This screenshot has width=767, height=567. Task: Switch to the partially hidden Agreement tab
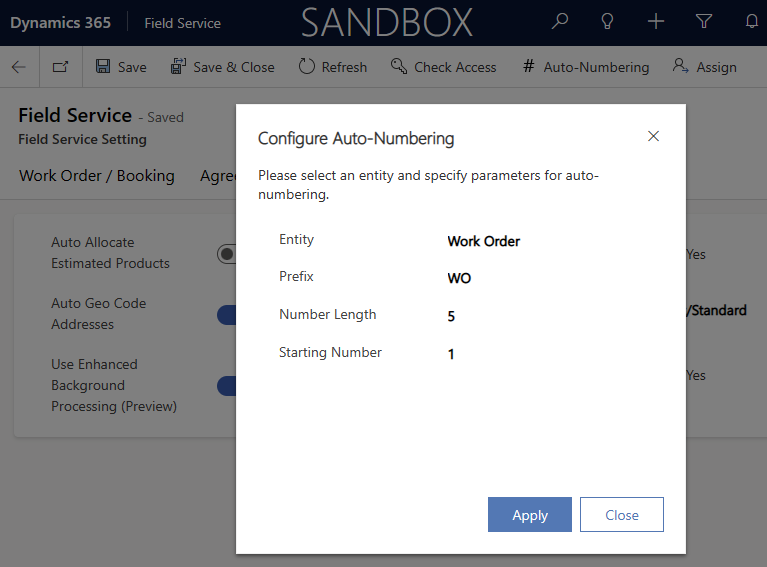click(218, 176)
